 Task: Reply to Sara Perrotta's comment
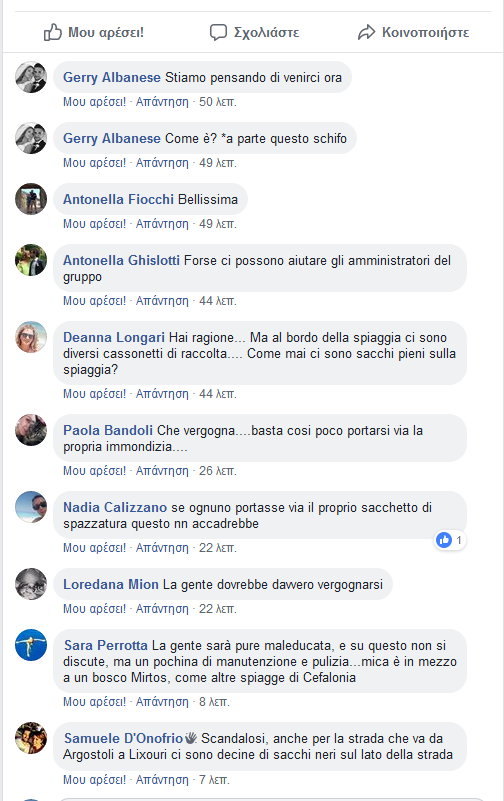(162, 702)
